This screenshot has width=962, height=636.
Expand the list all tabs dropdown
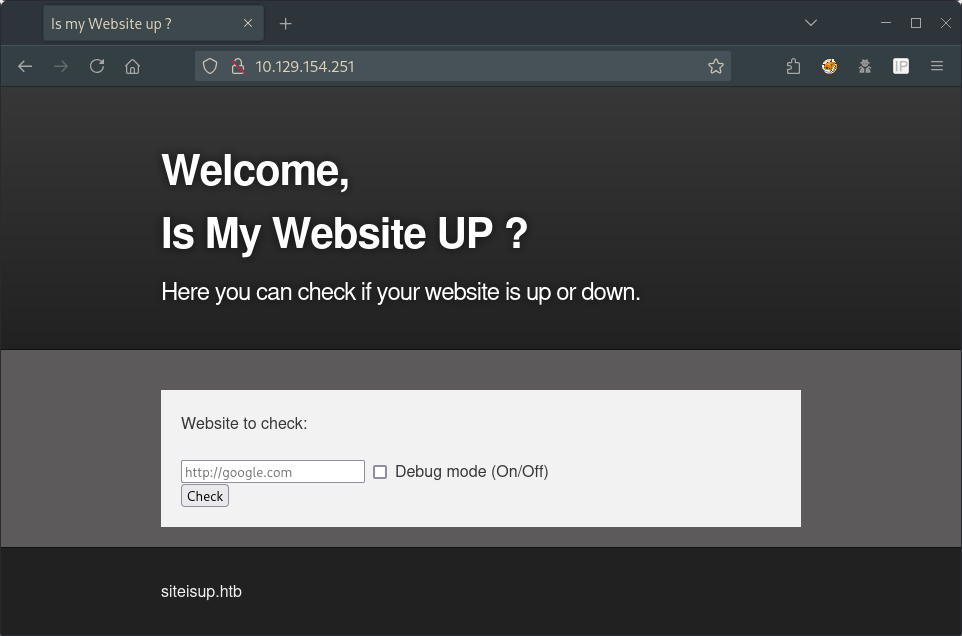(x=811, y=23)
